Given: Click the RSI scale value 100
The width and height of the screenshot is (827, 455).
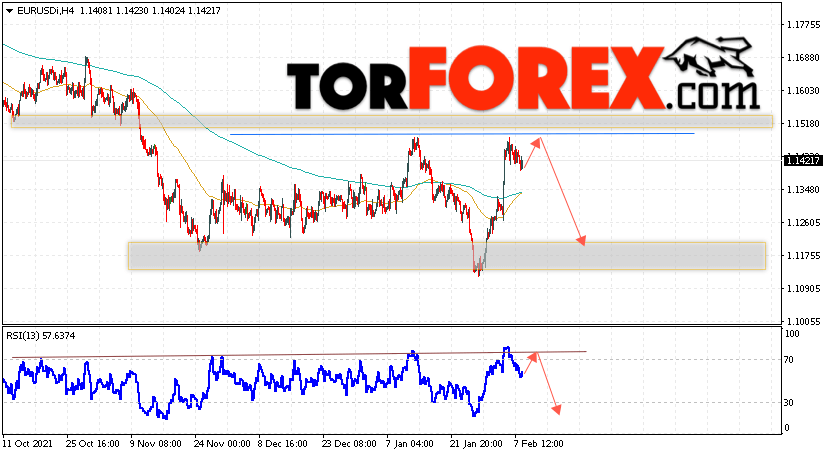Looking at the screenshot, I should click(792, 334).
